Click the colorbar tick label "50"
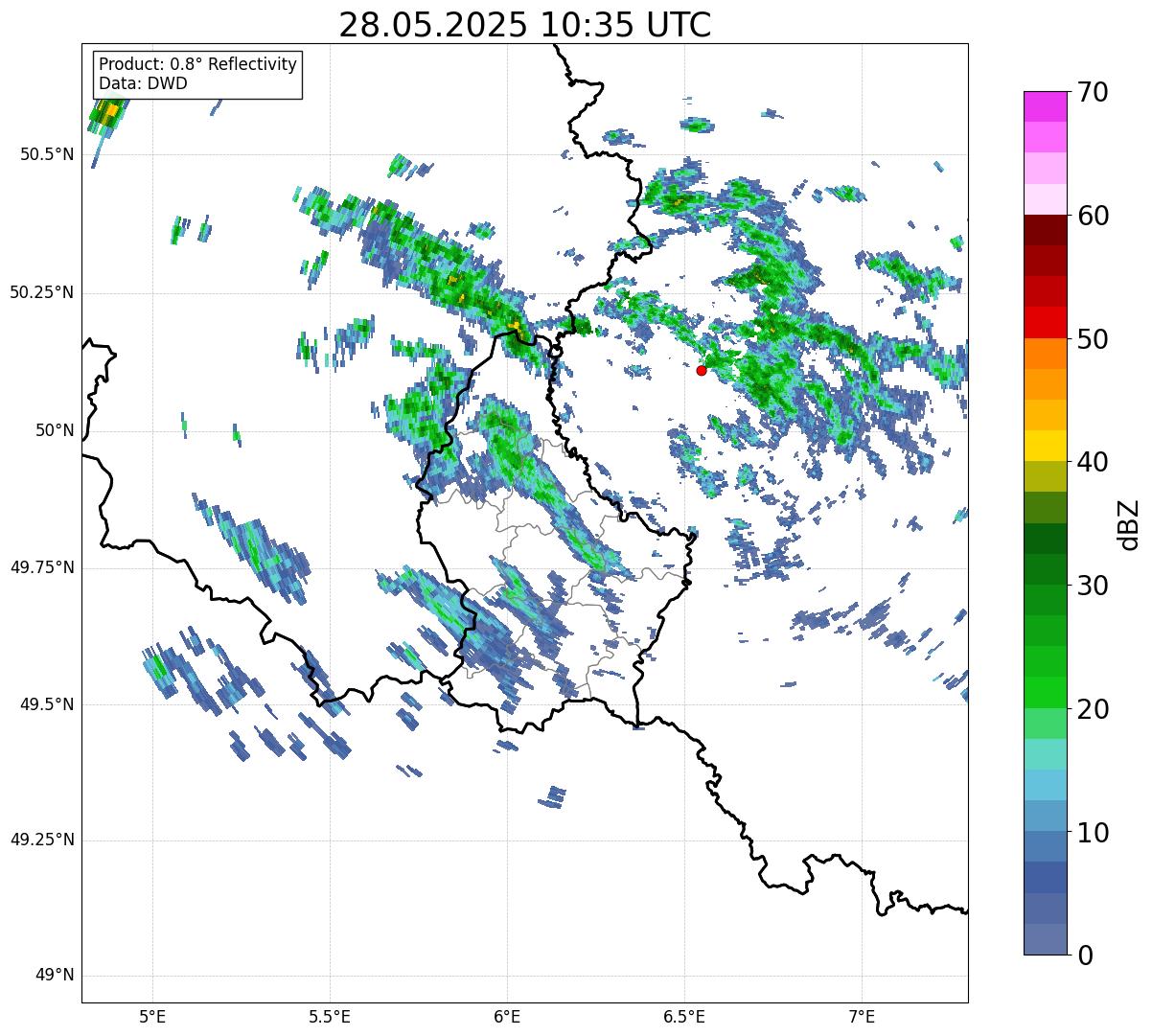This screenshot has height=1036, width=1152. [1092, 339]
